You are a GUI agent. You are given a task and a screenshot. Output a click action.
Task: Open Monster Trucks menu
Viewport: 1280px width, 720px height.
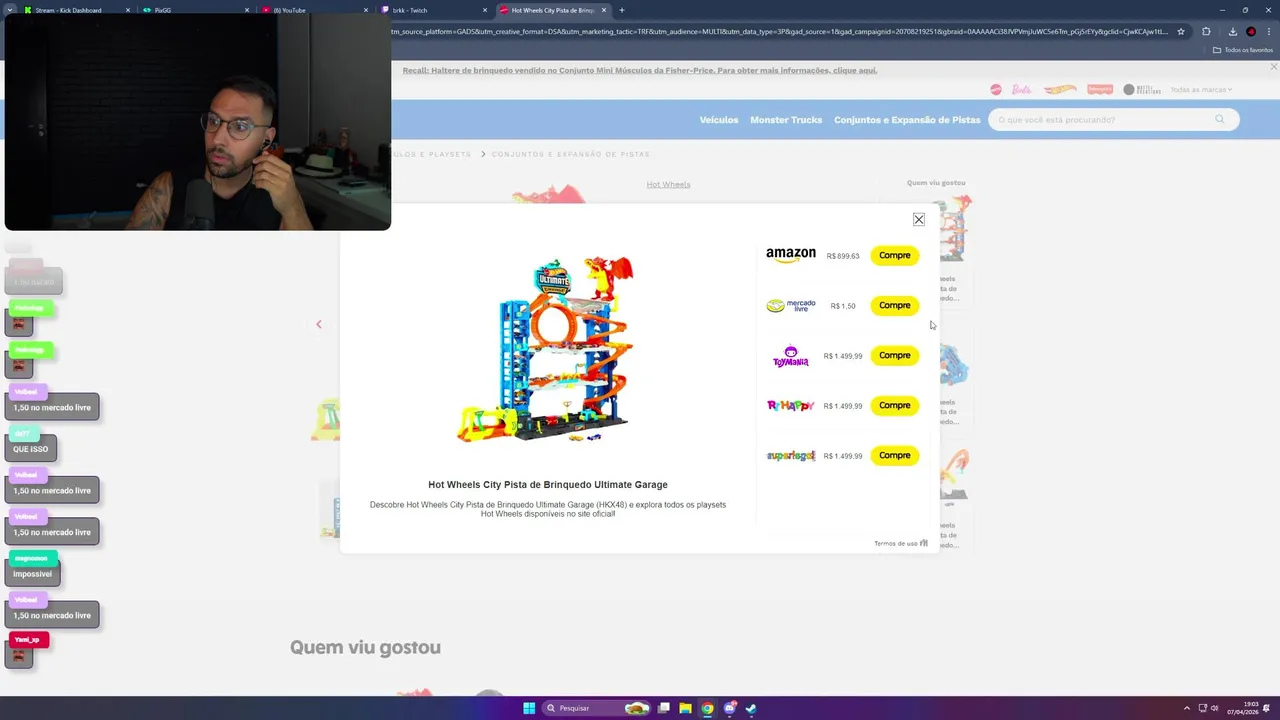[786, 120]
